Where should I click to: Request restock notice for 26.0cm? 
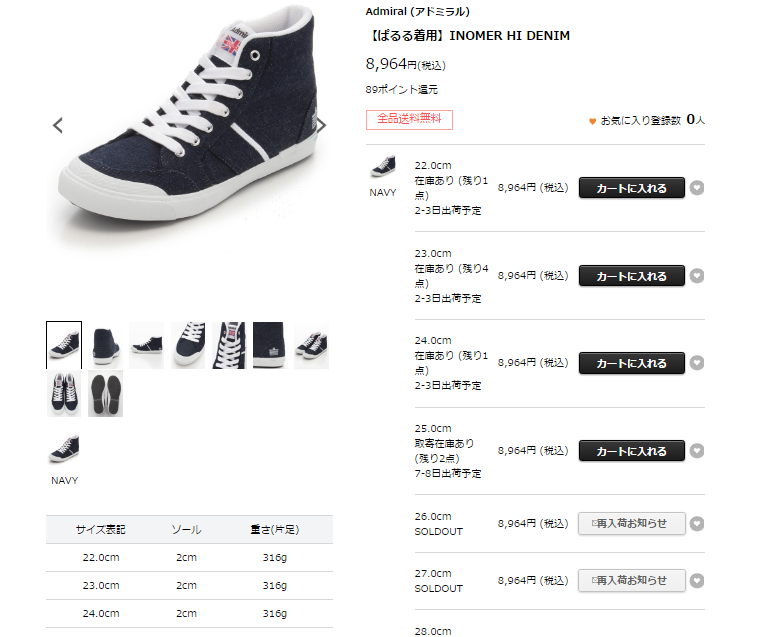[x=632, y=523]
